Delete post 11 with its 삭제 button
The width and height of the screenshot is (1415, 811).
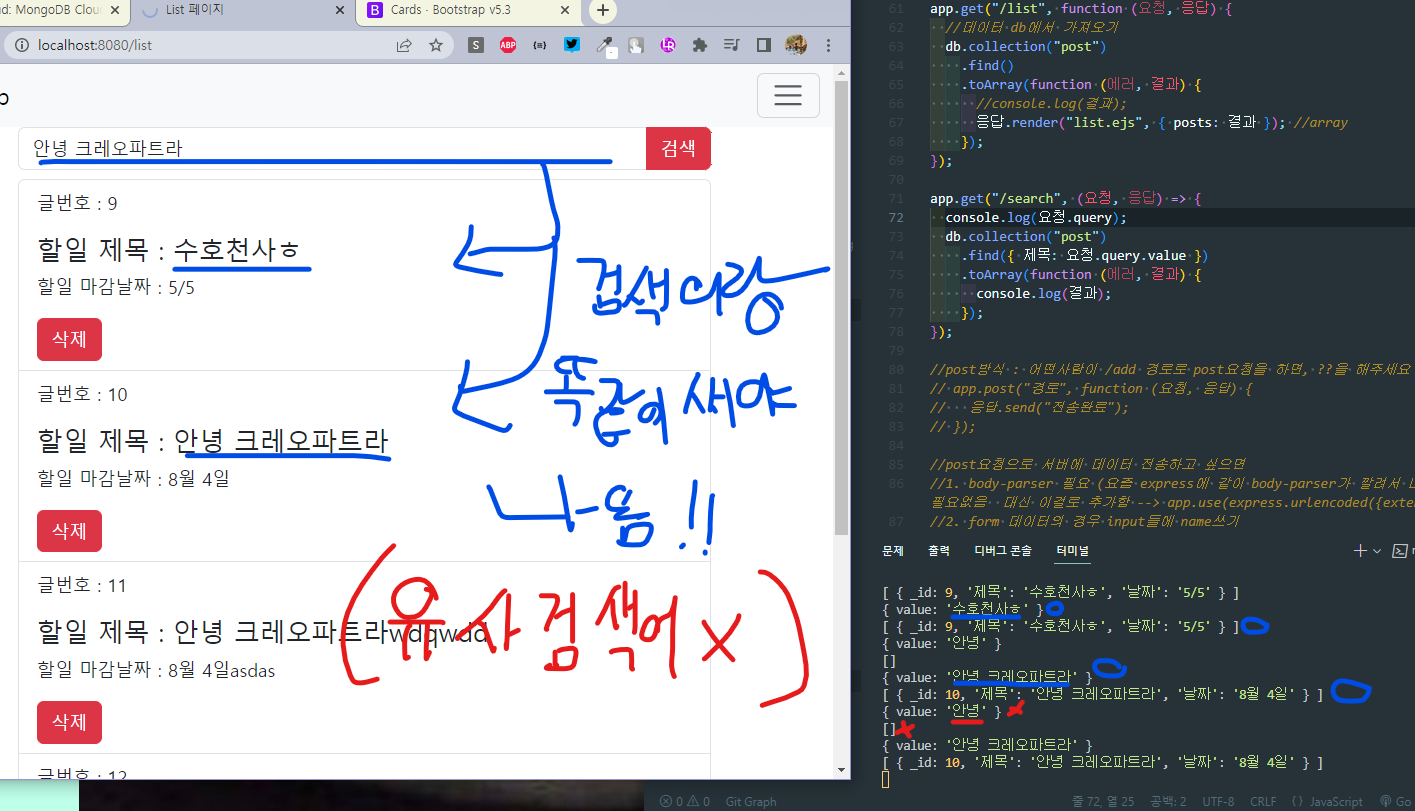click(69, 722)
